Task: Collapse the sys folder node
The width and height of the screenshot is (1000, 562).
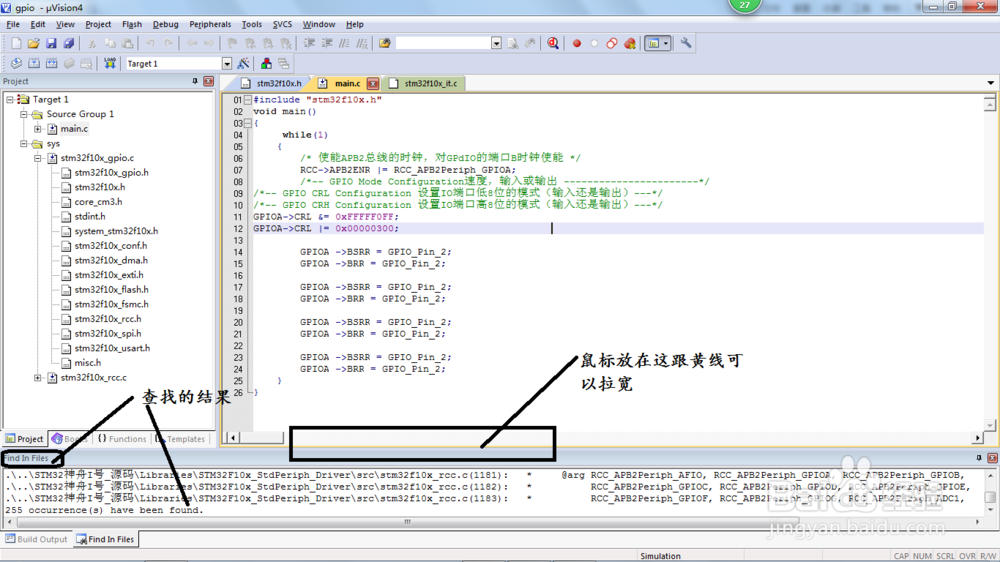Action: pyautogui.click(x=24, y=144)
